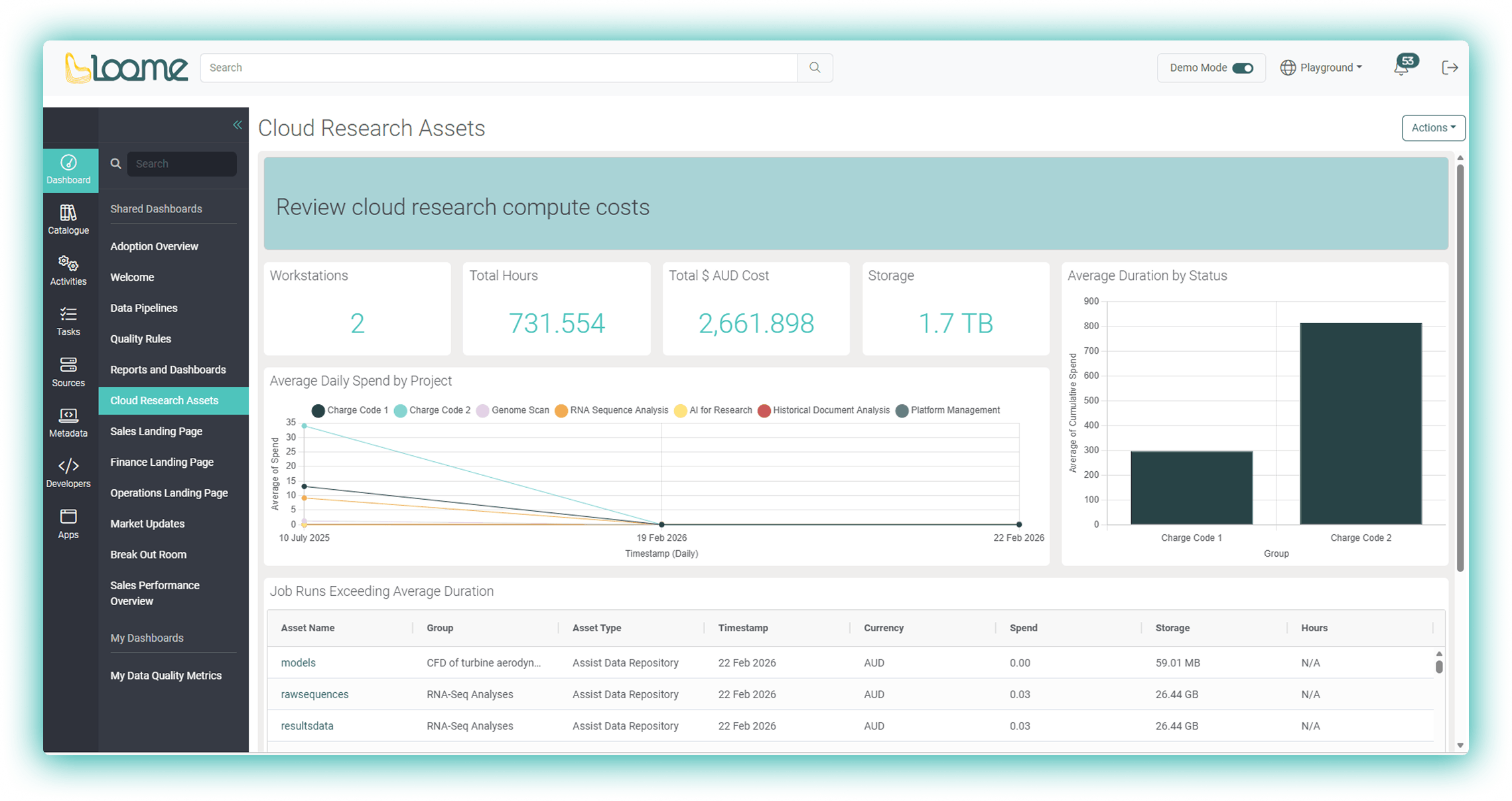Open the Actions dropdown
The image size is (1512, 801).
coord(1433,127)
